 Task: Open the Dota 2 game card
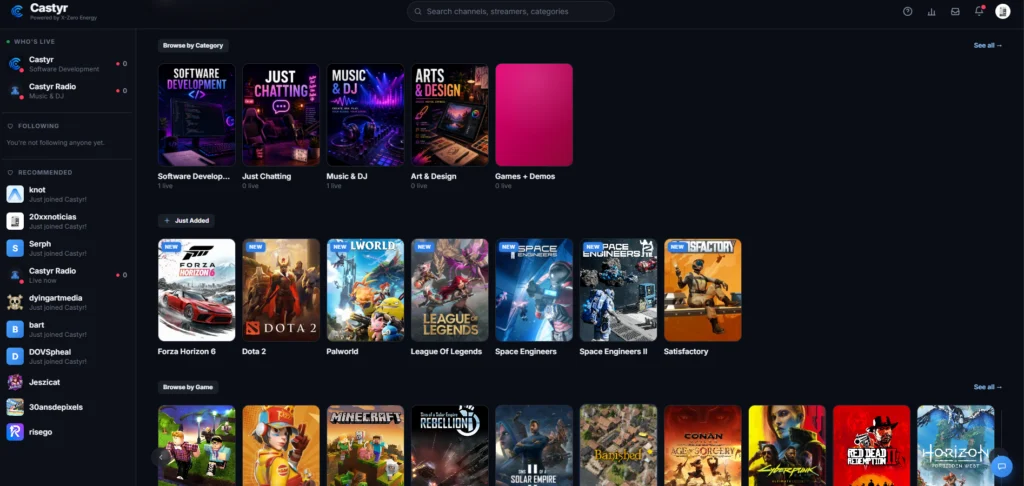click(x=281, y=290)
